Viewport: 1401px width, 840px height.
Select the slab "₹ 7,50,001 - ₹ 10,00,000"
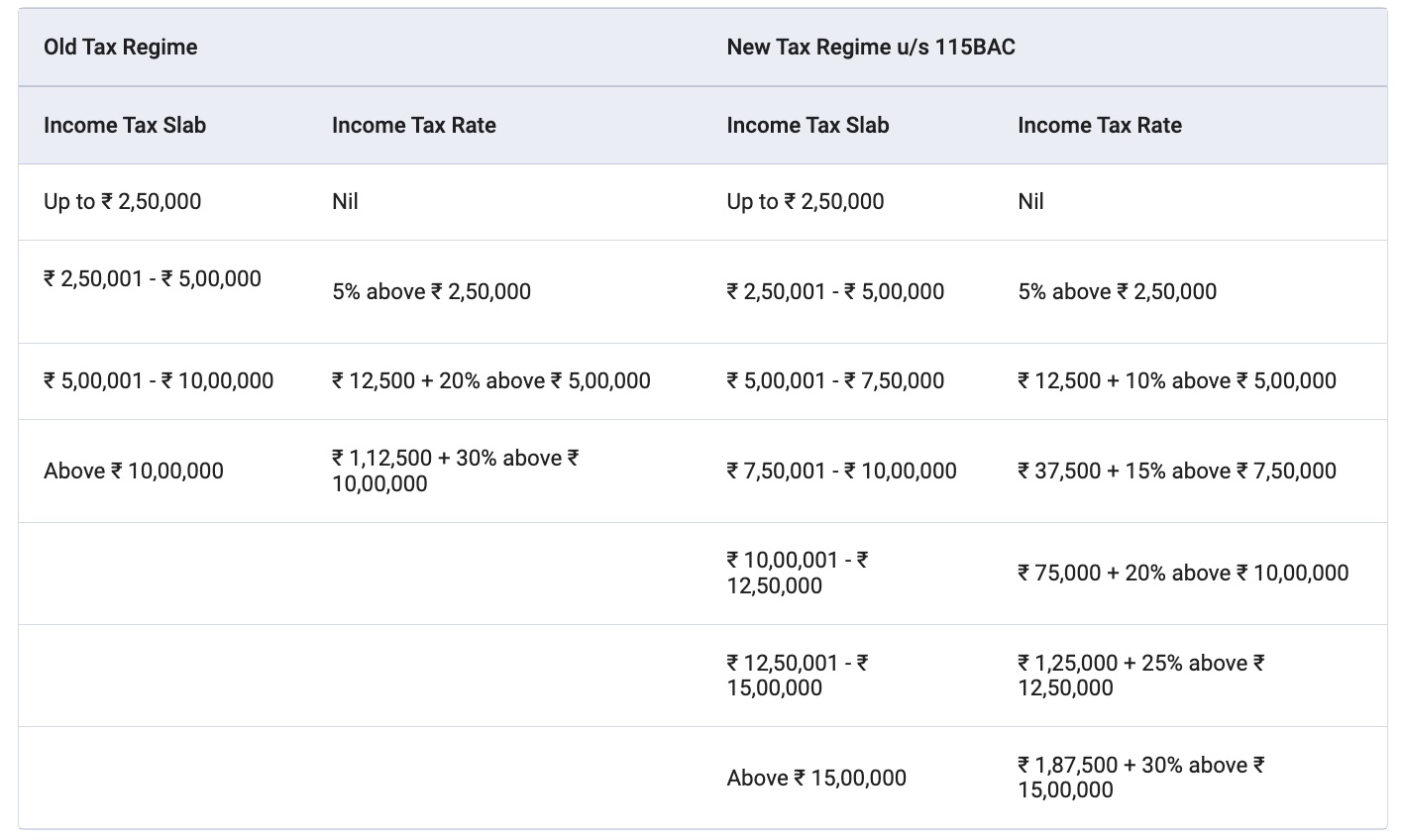[x=842, y=471]
